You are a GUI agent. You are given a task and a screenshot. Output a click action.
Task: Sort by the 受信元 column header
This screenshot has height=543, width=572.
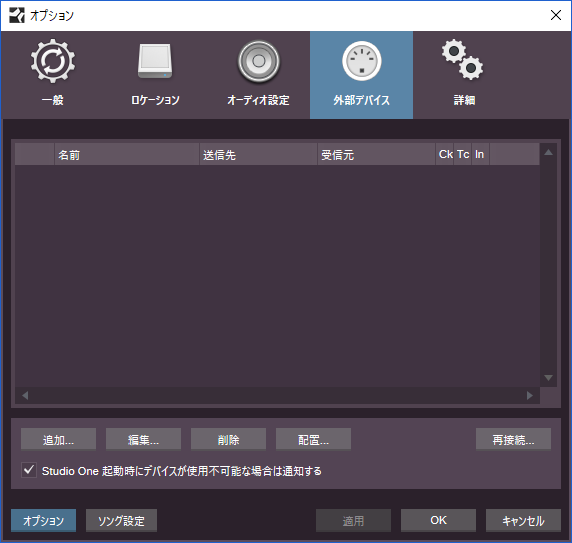click(376, 154)
